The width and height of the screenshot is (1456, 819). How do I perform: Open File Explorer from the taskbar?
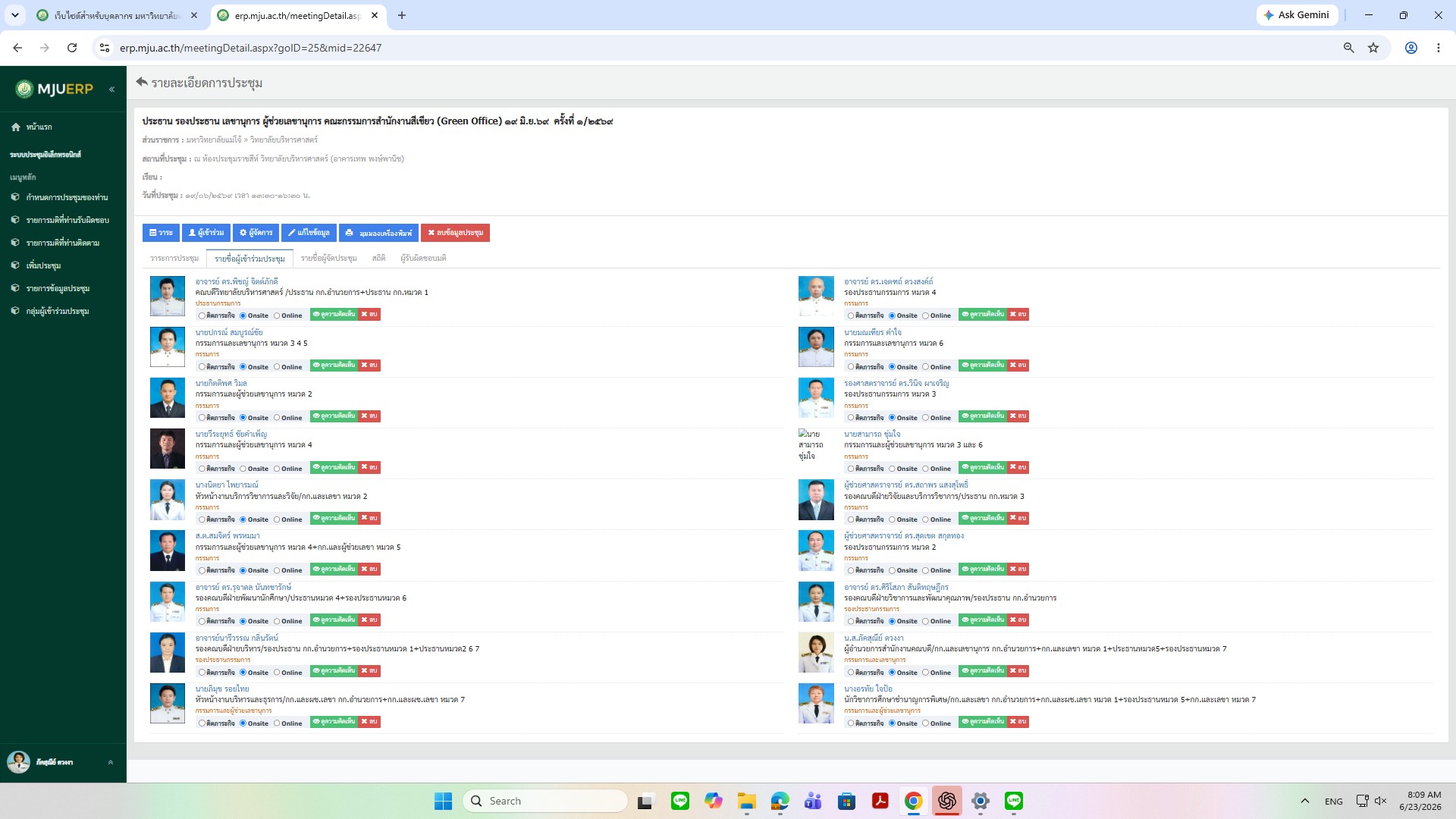tap(747, 801)
